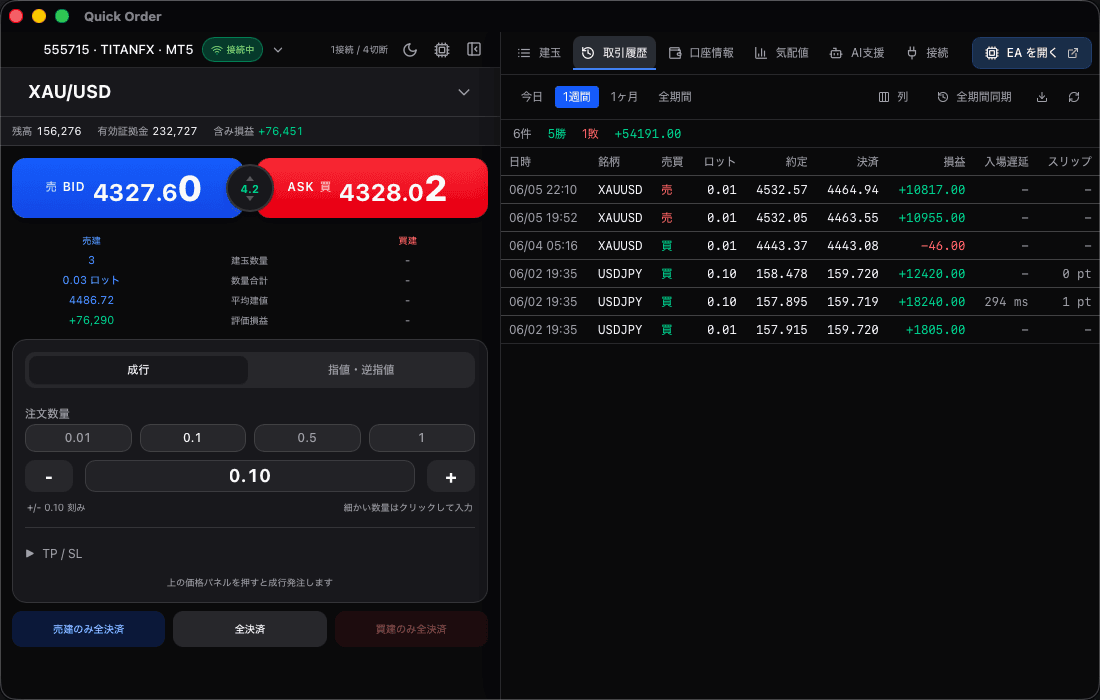Click the 1敗 losses count

590,134
